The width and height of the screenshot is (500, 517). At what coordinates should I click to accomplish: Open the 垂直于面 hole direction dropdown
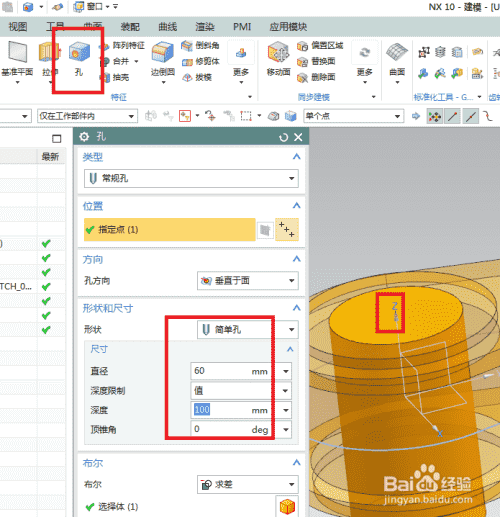tap(248, 281)
